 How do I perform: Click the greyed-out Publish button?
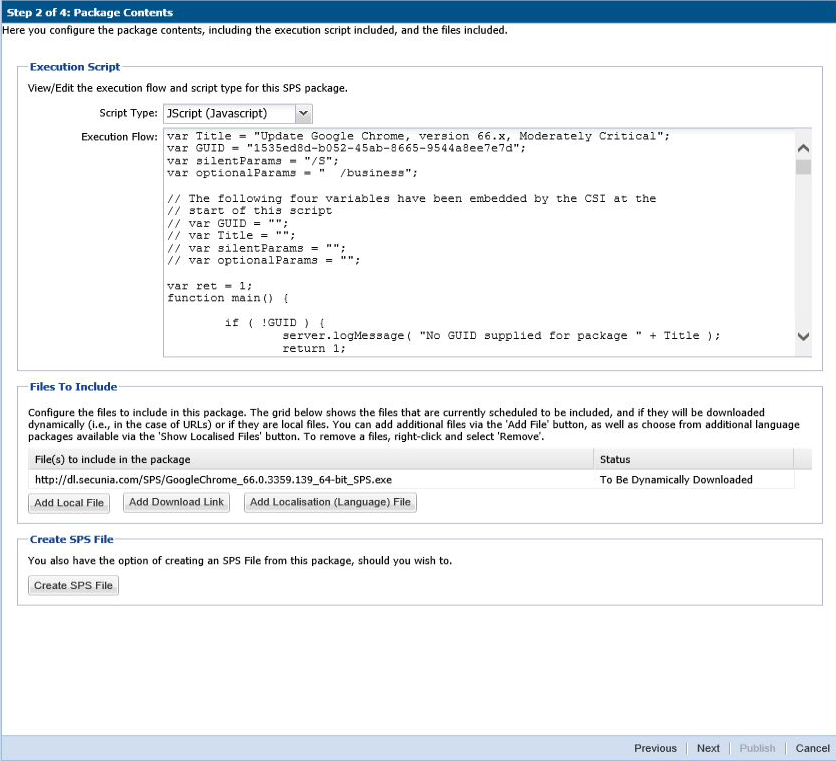pos(757,748)
